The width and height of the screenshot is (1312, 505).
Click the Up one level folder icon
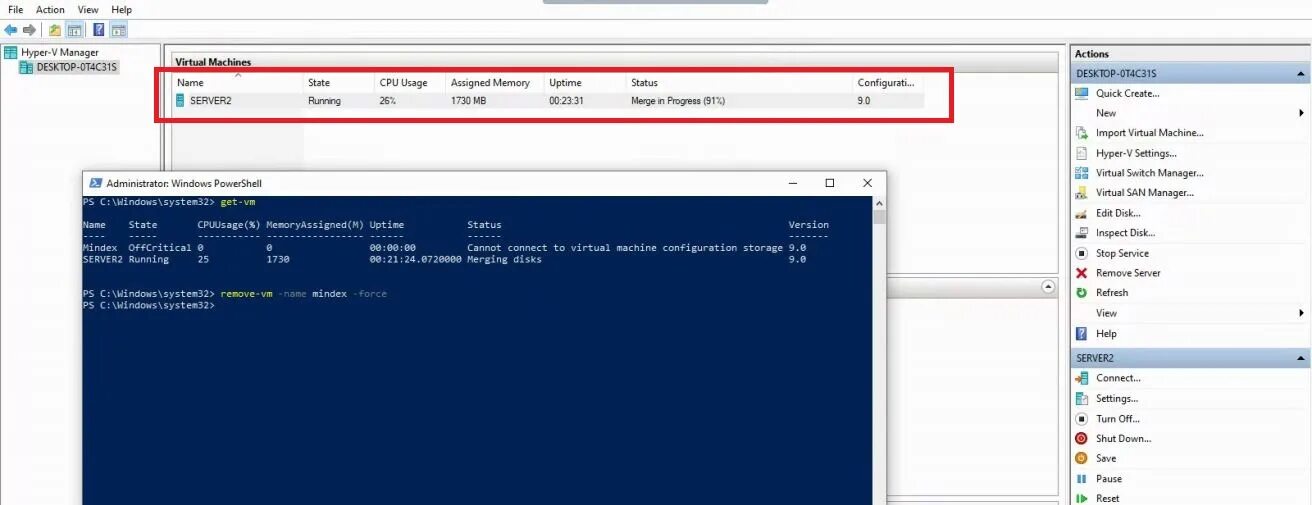[x=55, y=30]
